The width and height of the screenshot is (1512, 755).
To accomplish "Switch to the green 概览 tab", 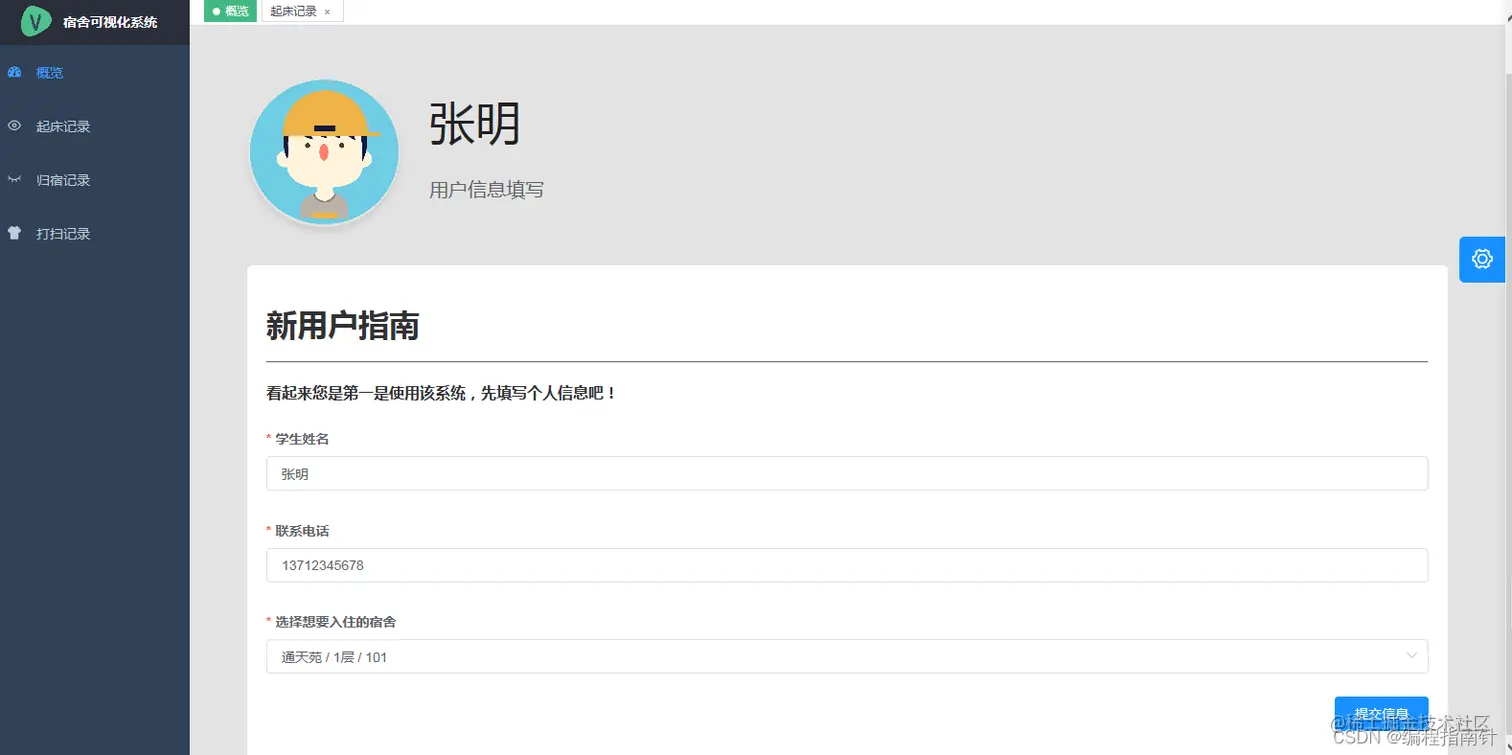I will 231,11.
